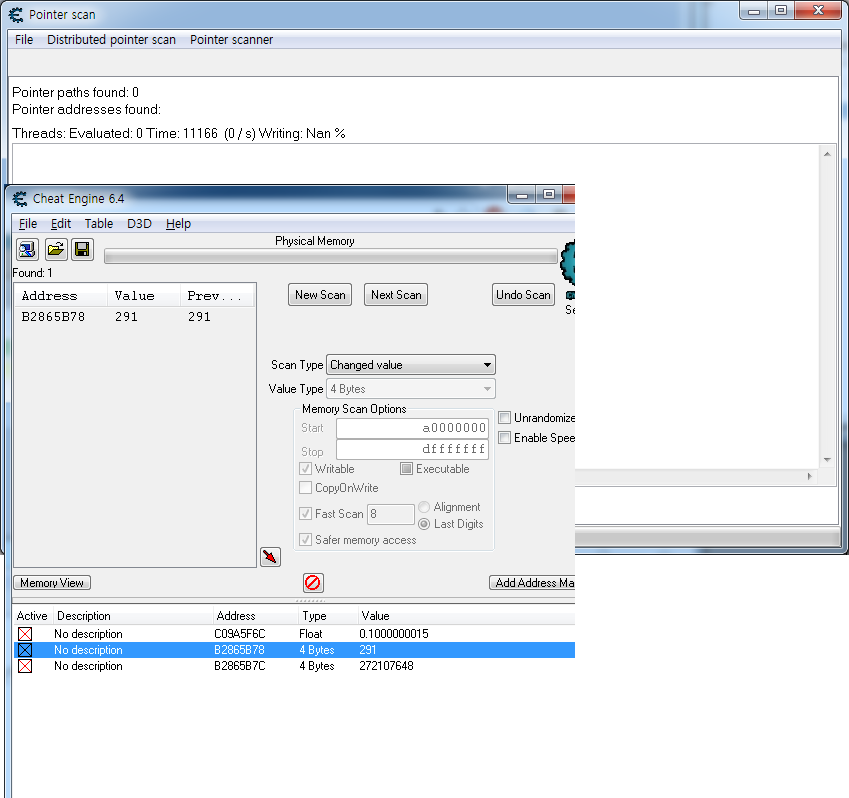The height and width of the screenshot is (798, 849).
Task: Click the Undo Scan button
Action: pyautogui.click(x=523, y=295)
